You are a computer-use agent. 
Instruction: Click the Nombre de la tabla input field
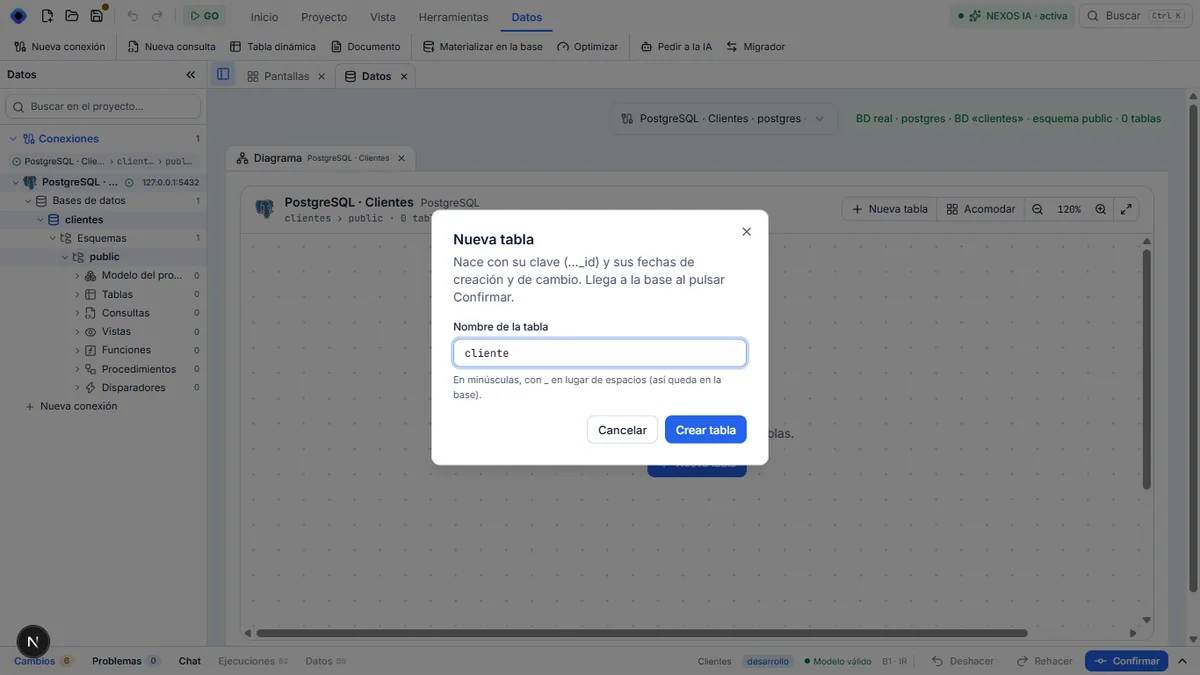[x=600, y=353]
